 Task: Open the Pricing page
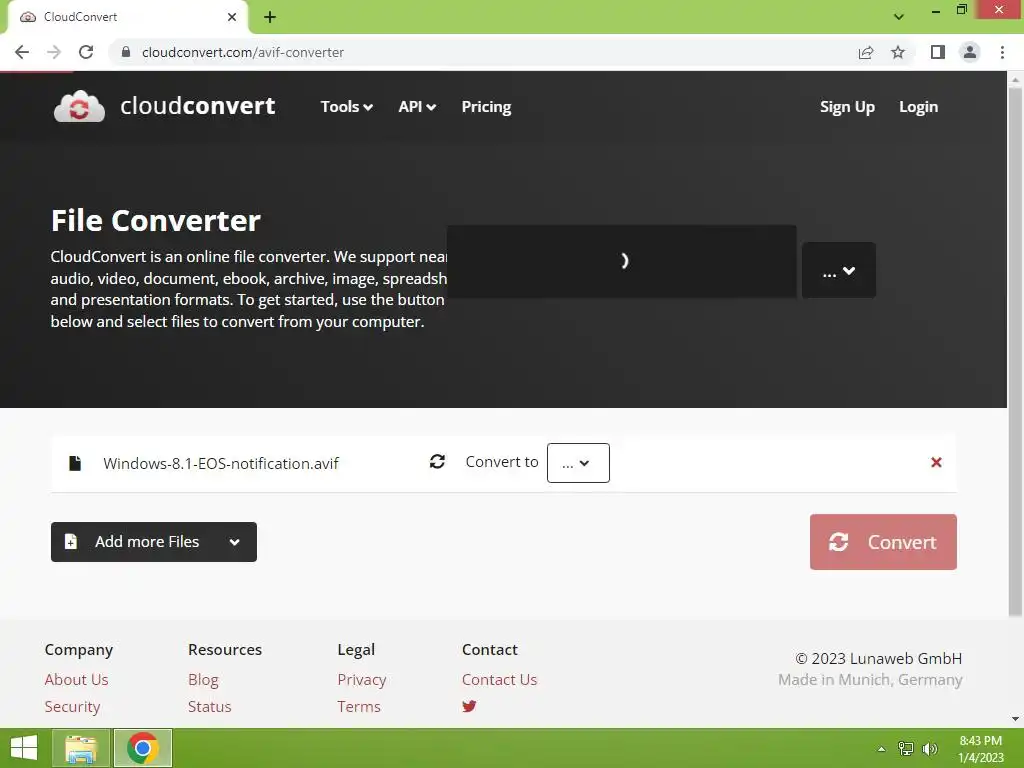(x=487, y=106)
